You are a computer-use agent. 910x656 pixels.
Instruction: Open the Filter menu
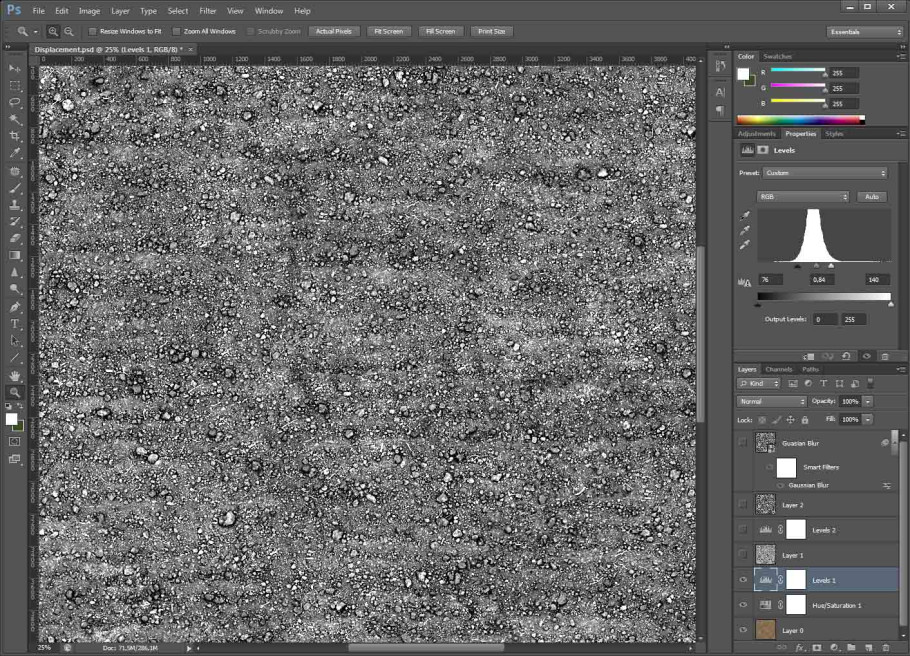pyautogui.click(x=207, y=10)
